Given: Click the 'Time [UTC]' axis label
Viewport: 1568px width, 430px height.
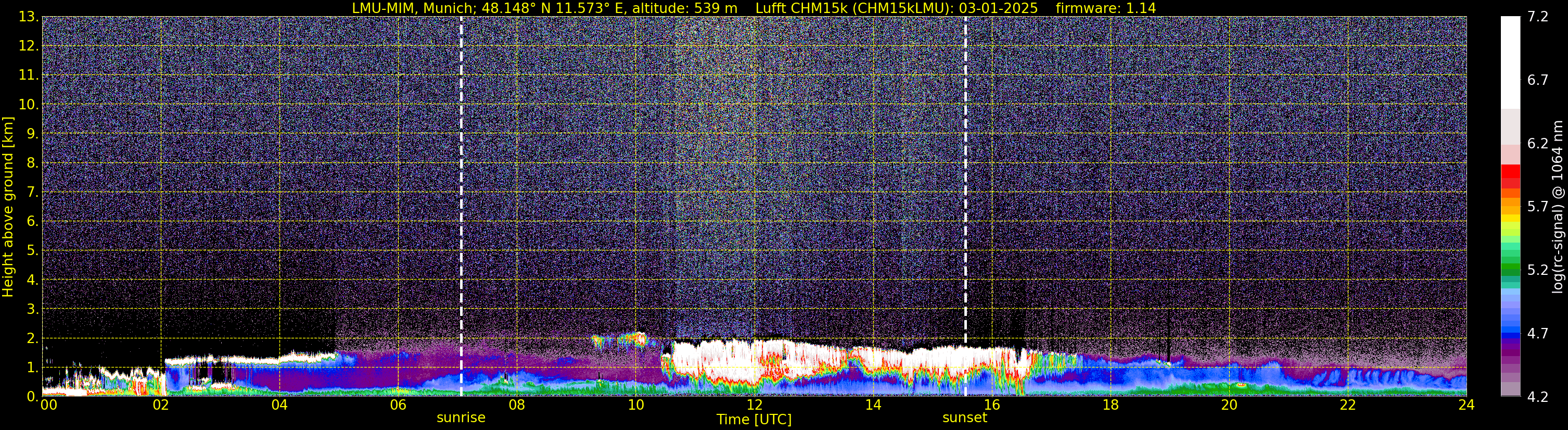Looking at the screenshot, I should coord(754,420).
